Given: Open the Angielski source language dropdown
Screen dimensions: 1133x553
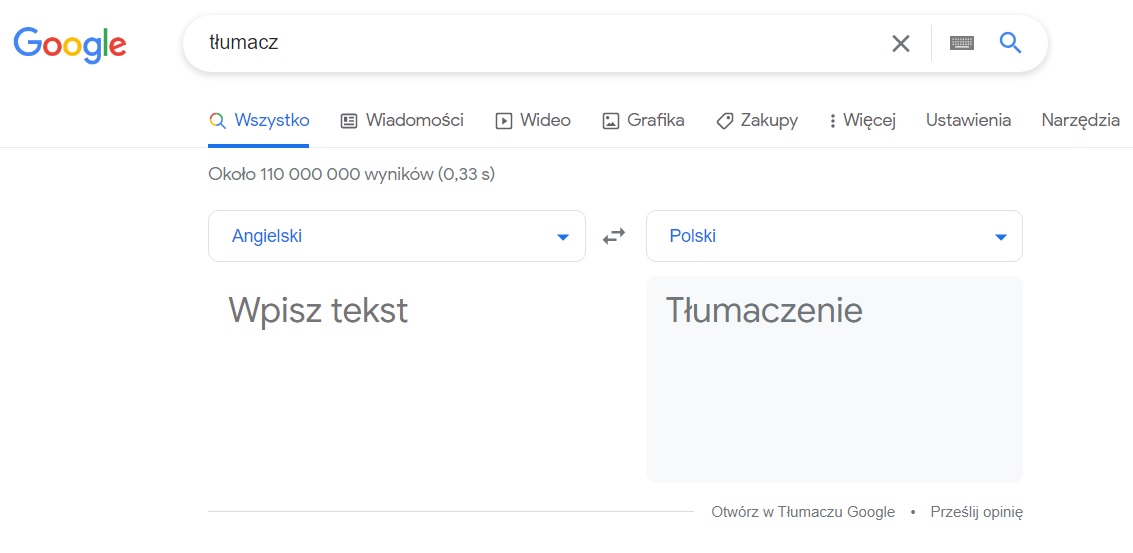Looking at the screenshot, I should (x=397, y=236).
